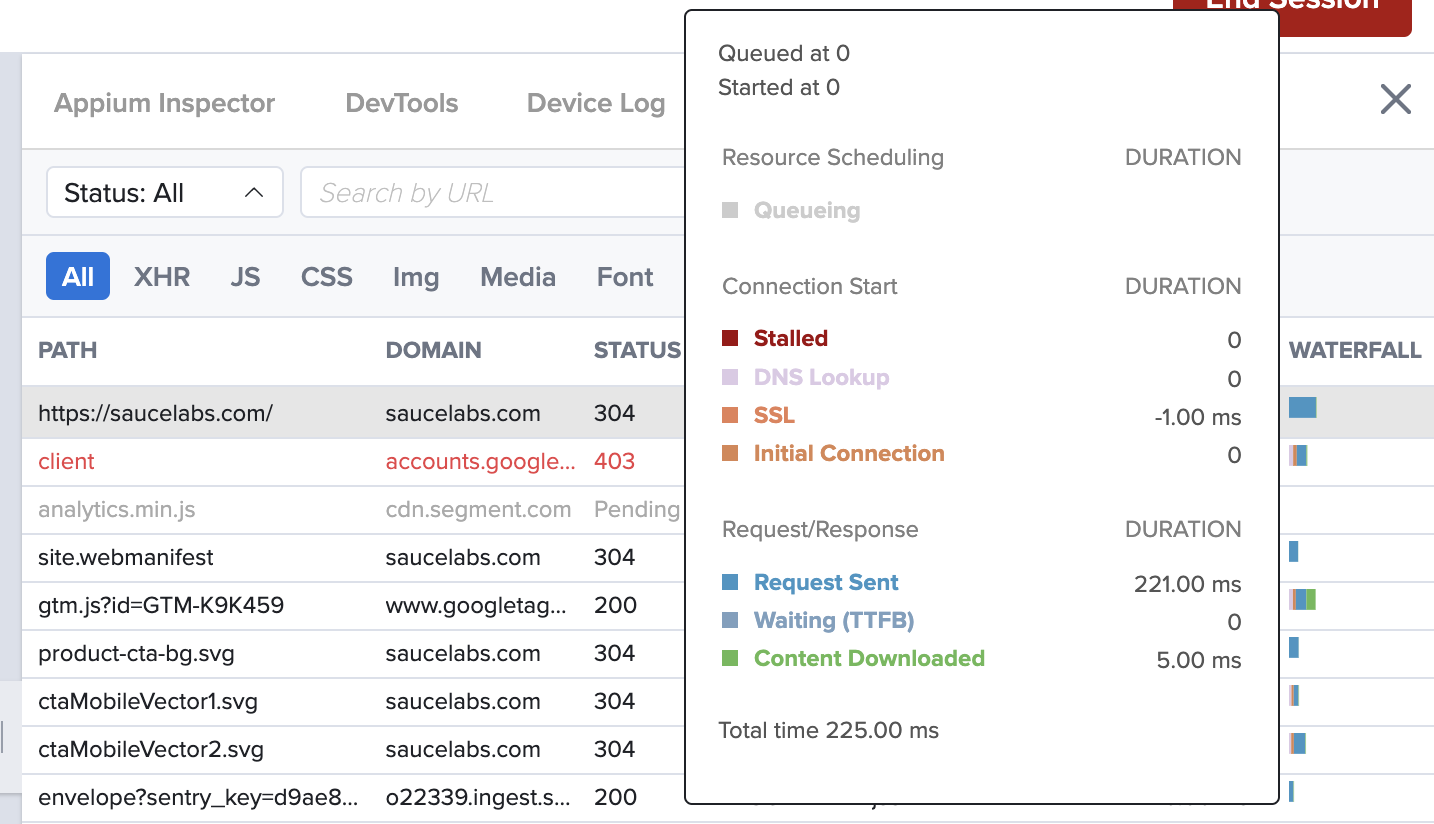Select the Img resource filter

[x=416, y=277]
